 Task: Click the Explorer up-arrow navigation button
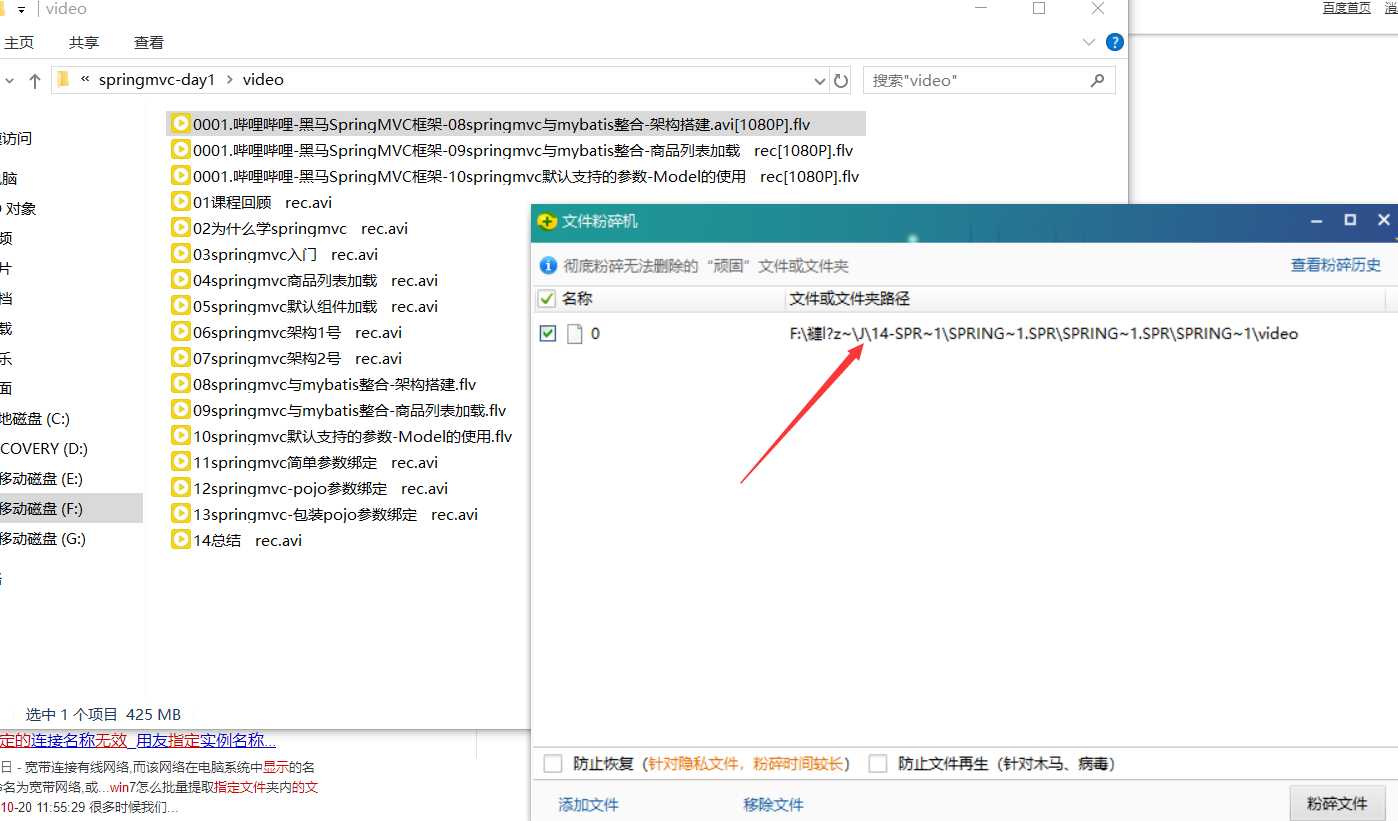tap(35, 80)
